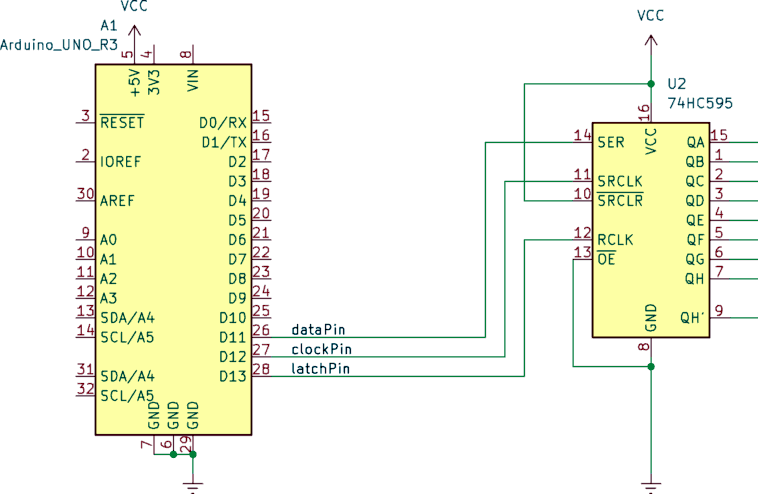Select the RESET pin name on Arduino

pyautogui.click(x=122, y=123)
